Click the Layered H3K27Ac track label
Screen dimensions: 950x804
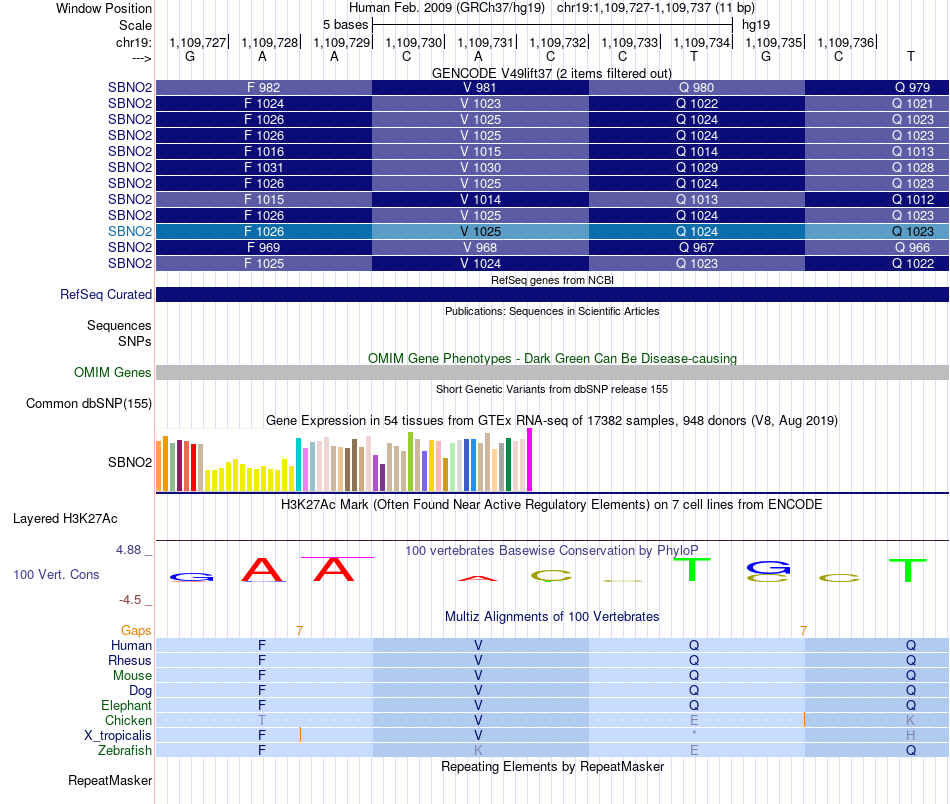pyautogui.click(x=65, y=519)
